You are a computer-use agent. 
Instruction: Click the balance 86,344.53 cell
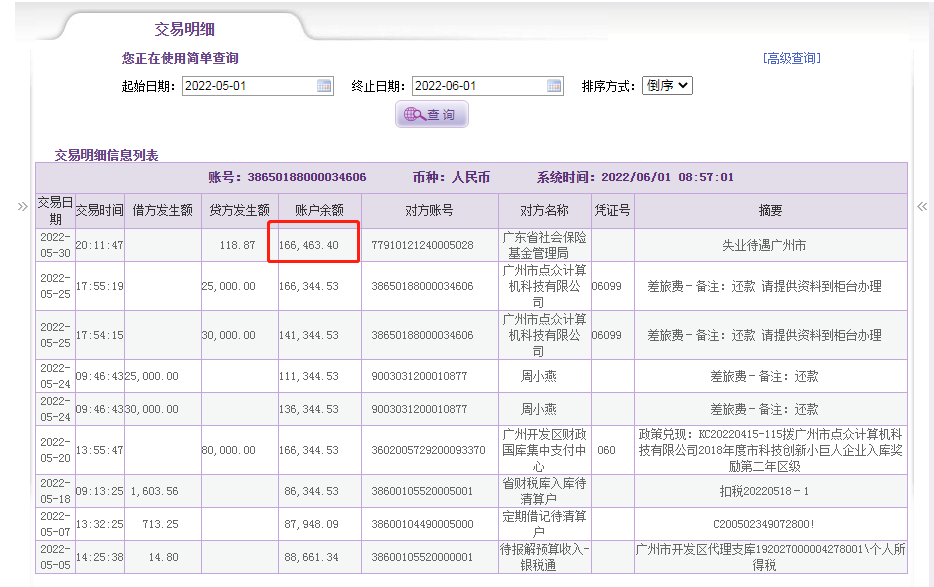tap(319, 491)
